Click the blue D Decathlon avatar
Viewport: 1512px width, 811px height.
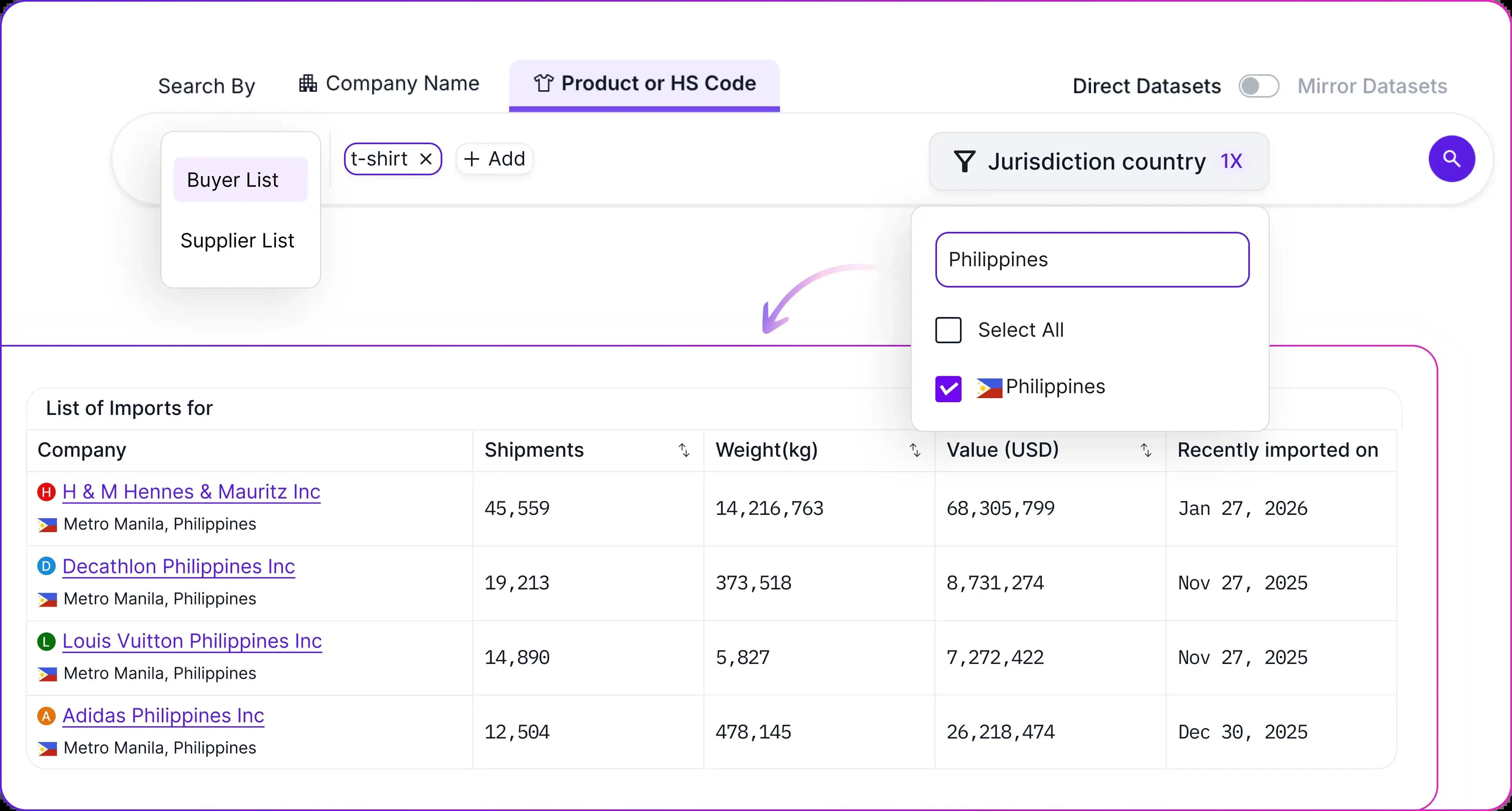pyautogui.click(x=46, y=566)
